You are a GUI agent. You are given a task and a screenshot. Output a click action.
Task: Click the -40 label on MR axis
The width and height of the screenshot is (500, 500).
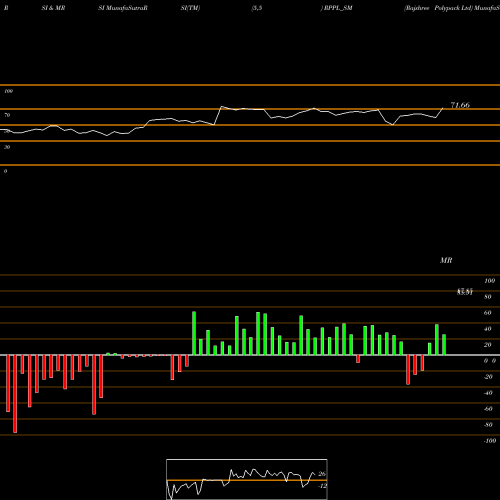point(488,393)
